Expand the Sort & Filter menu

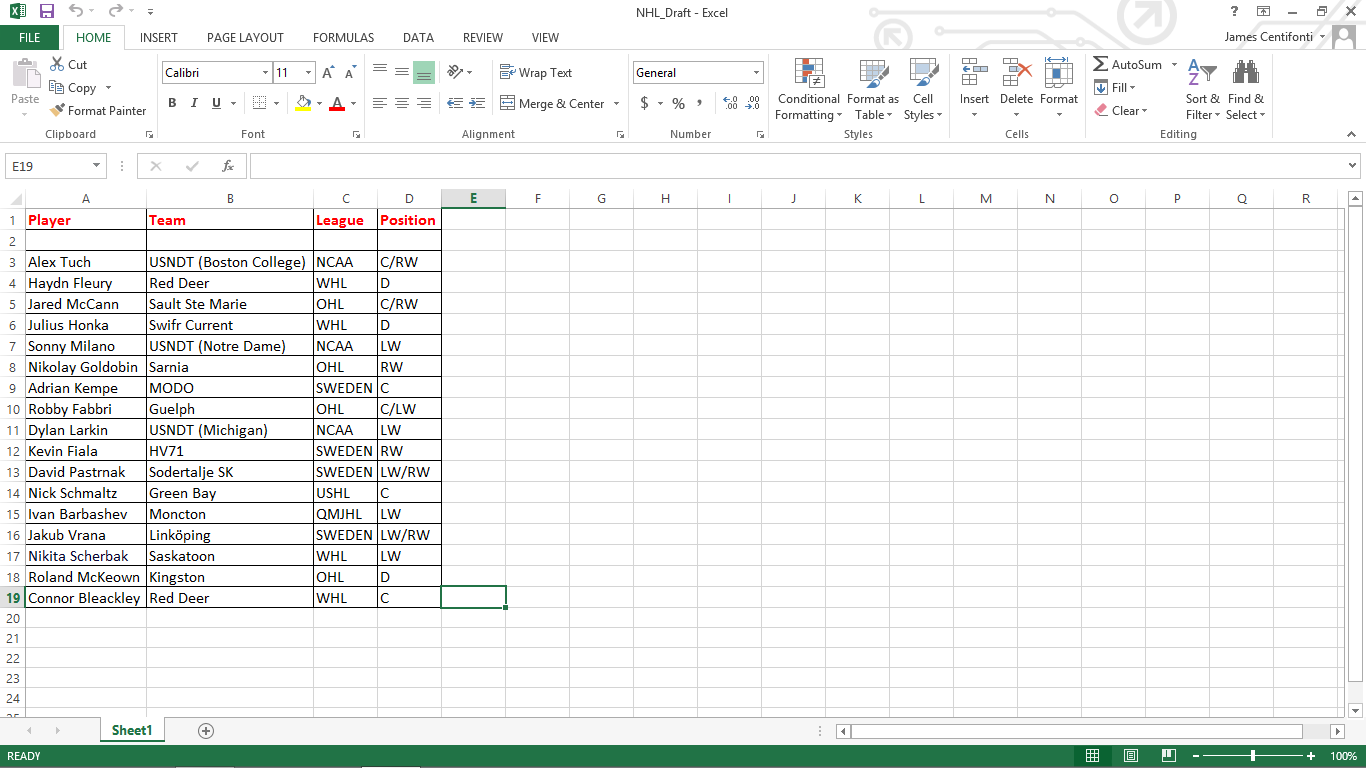coord(1203,89)
